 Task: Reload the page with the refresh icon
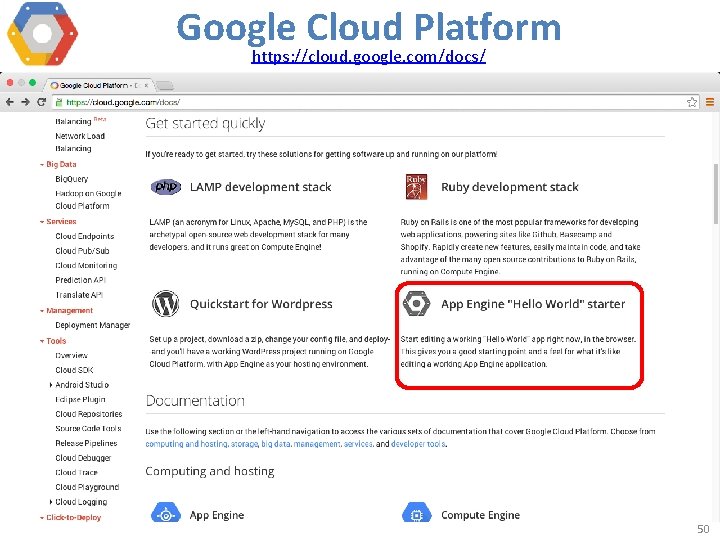(x=41, y=102)
